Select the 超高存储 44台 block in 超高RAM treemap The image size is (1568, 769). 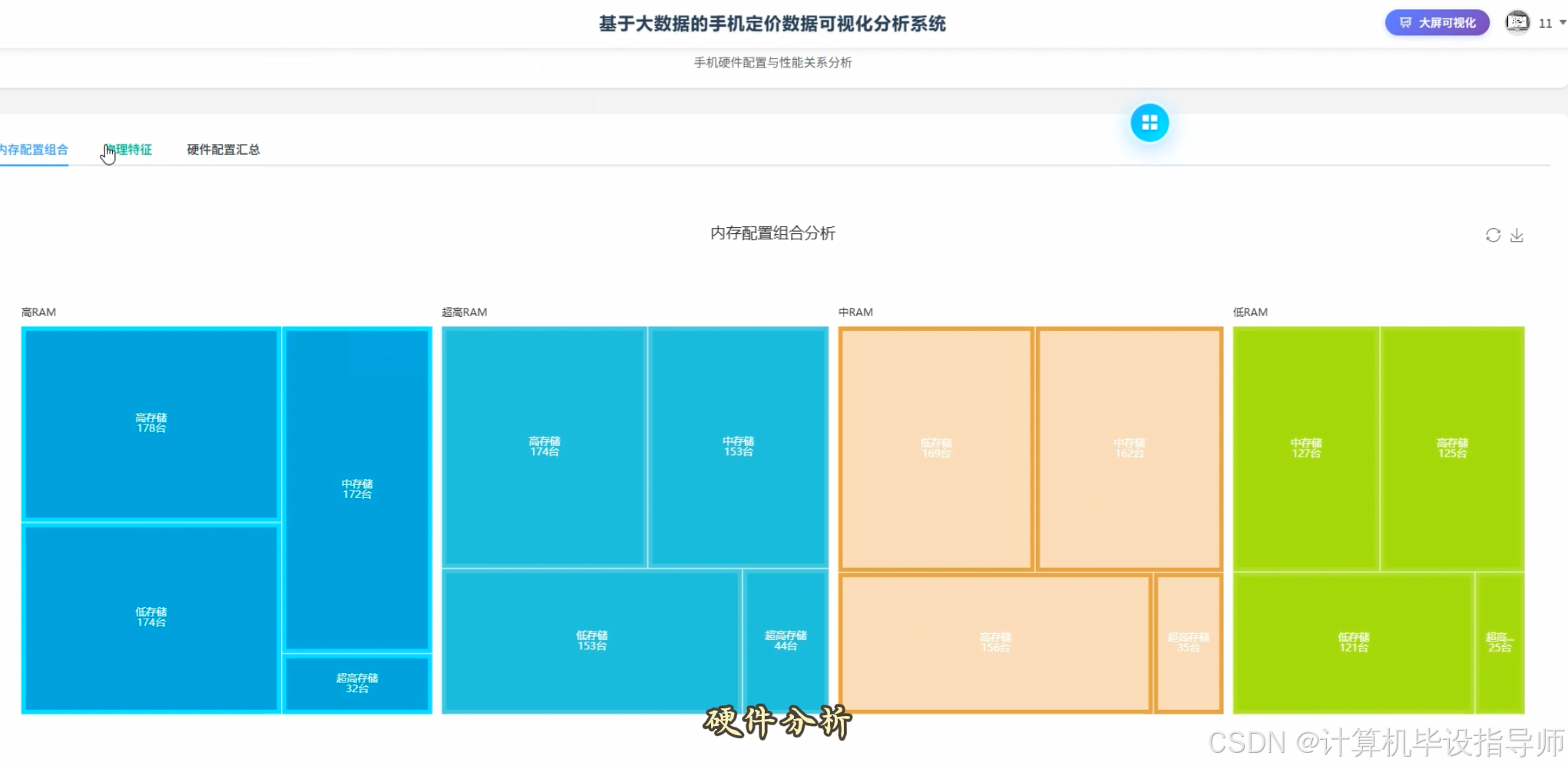click(785, 641)
